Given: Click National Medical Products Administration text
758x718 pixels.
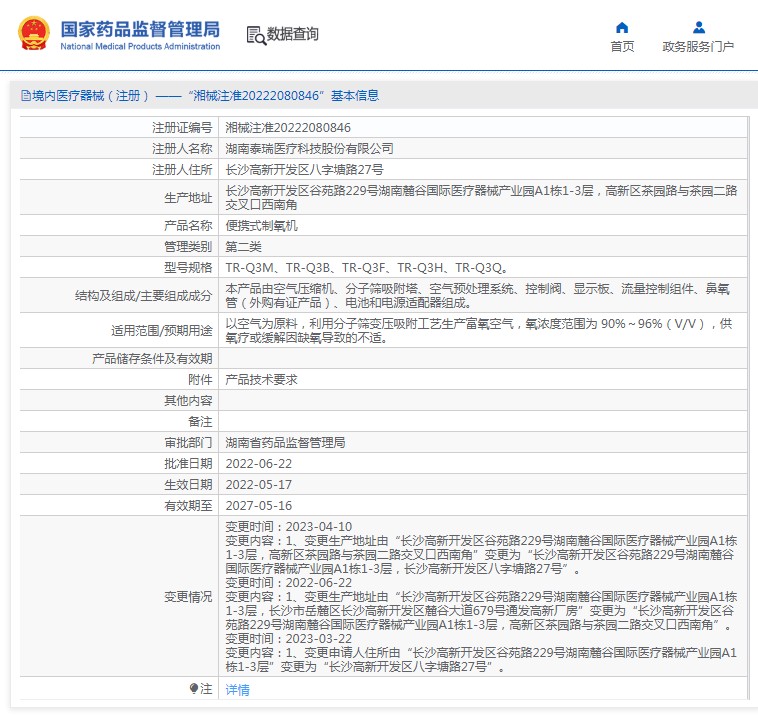Looking at the screenshot, I should tap(140, 46).
